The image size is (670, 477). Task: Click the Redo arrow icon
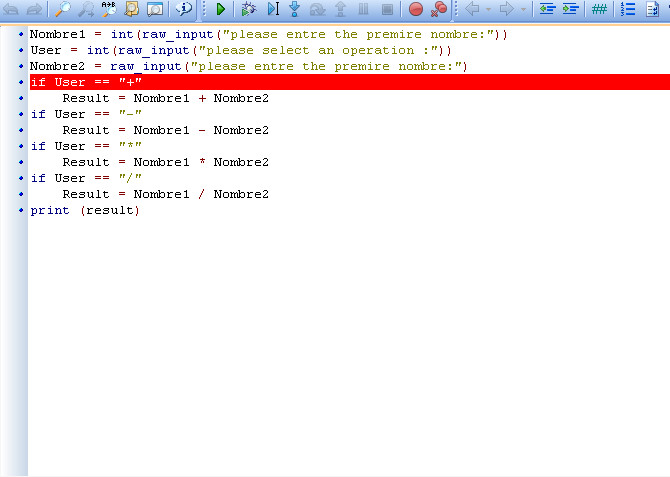34,9
